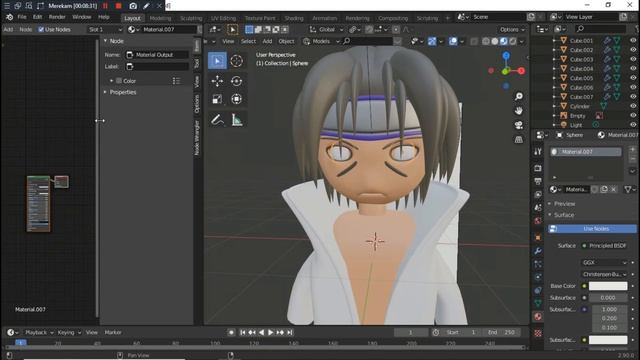Screen dimensions: 640x360
Task: Switch perspective/orthographic grid icon
Action: click(x=519, y=139)
